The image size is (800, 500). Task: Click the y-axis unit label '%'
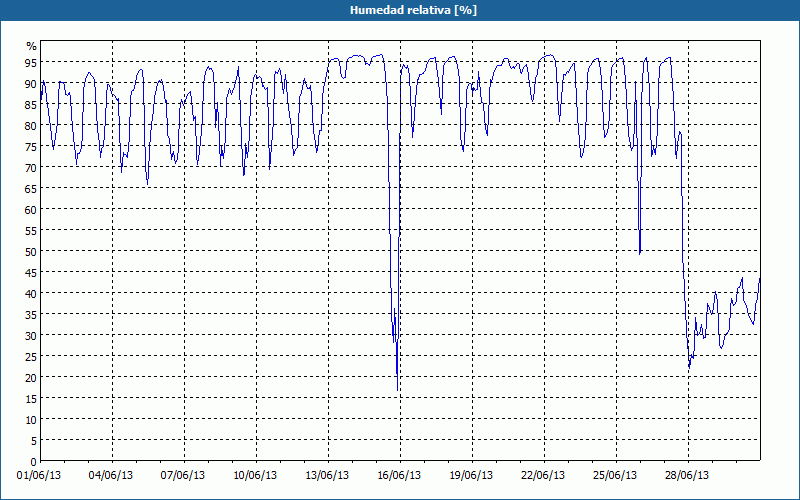pyautogui.click(x=32, y=46)
